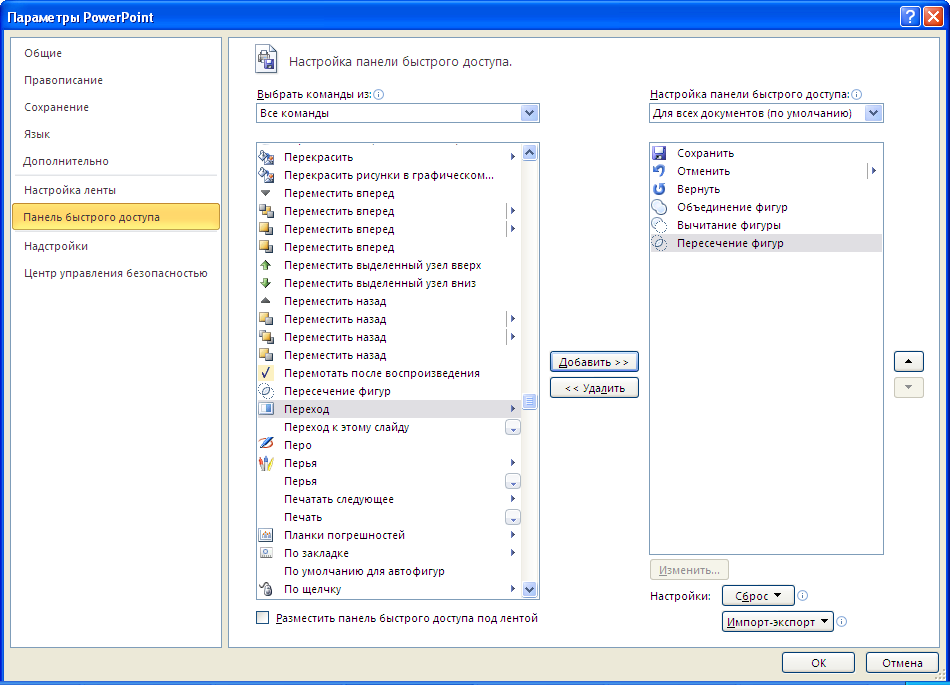Click the submenu arrow on Печатать следующее row
Viewport: 950px width, 685px height.
[513, 499]
